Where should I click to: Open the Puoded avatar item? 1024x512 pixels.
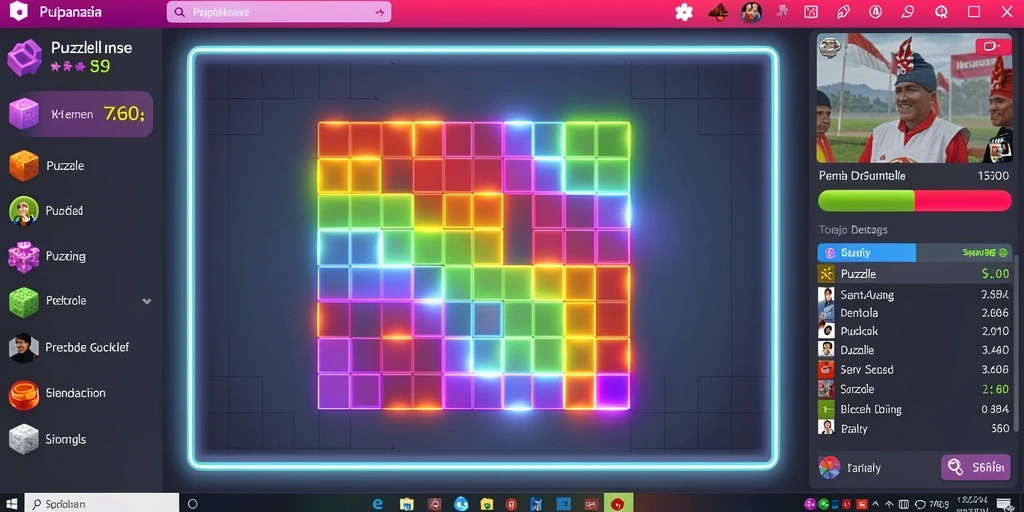click(x=24, y=211)
